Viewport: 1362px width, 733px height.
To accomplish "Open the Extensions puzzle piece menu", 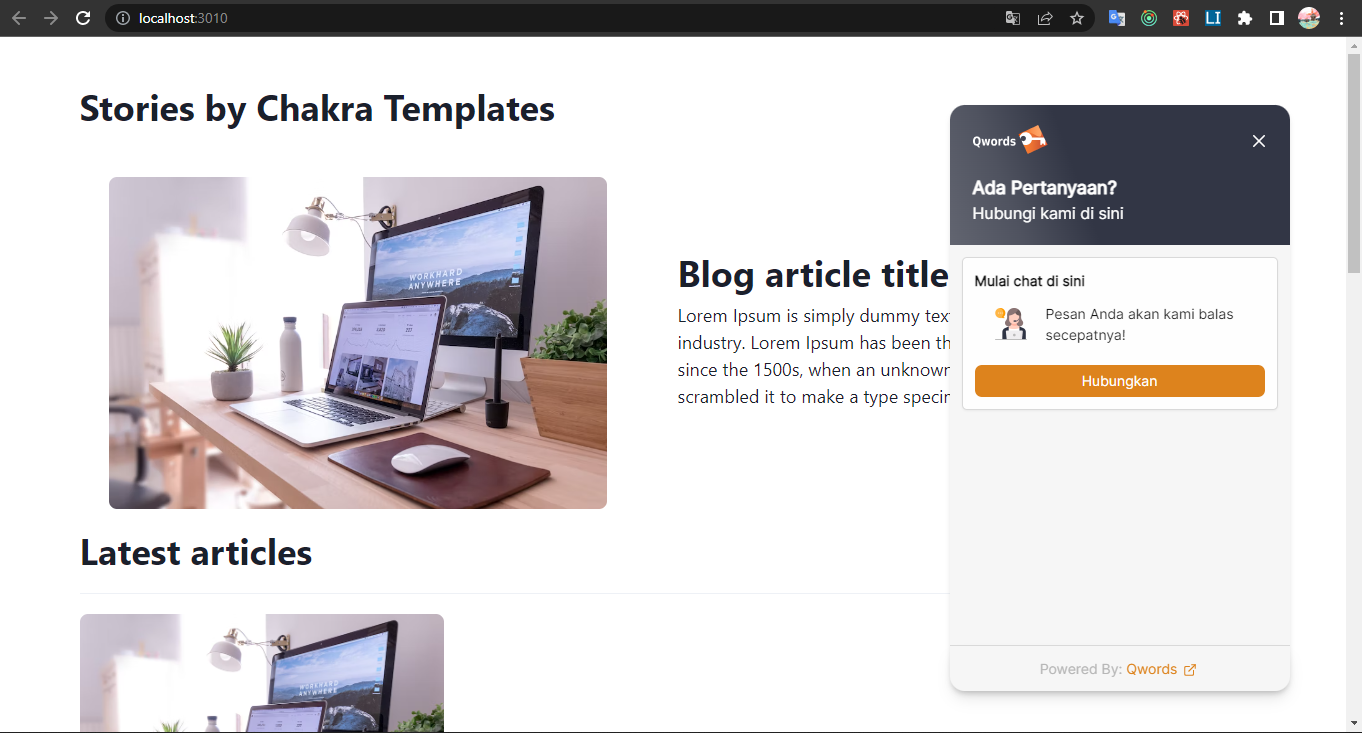I will [x=1245, y=18].
